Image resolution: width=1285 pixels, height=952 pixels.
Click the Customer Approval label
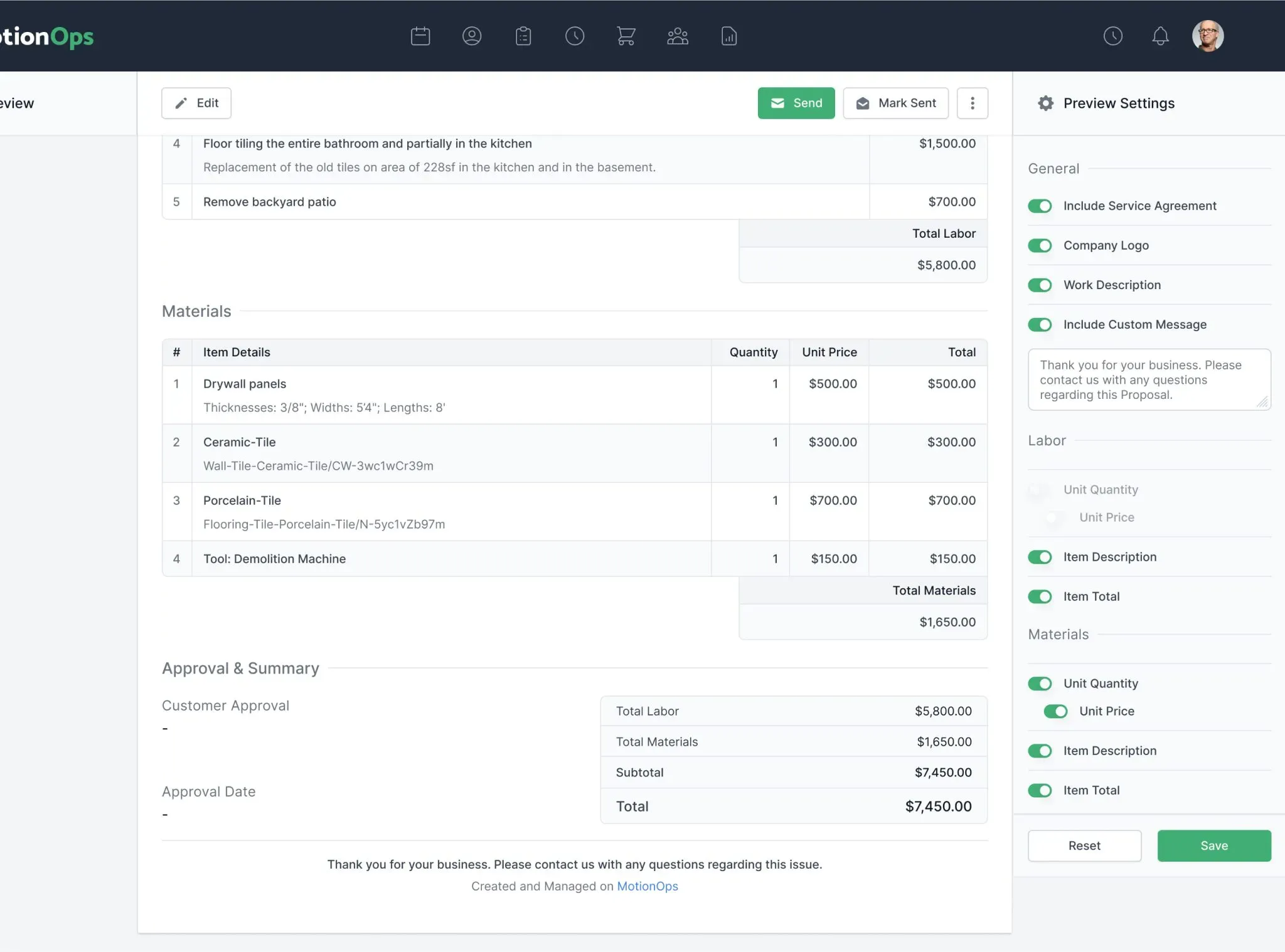pyautogui.click(x=225, y=706)
